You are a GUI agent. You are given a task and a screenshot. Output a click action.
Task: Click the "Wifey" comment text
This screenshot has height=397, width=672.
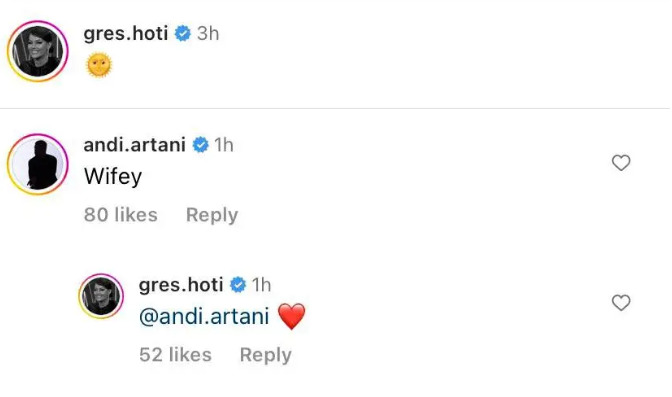coord(113,176)
